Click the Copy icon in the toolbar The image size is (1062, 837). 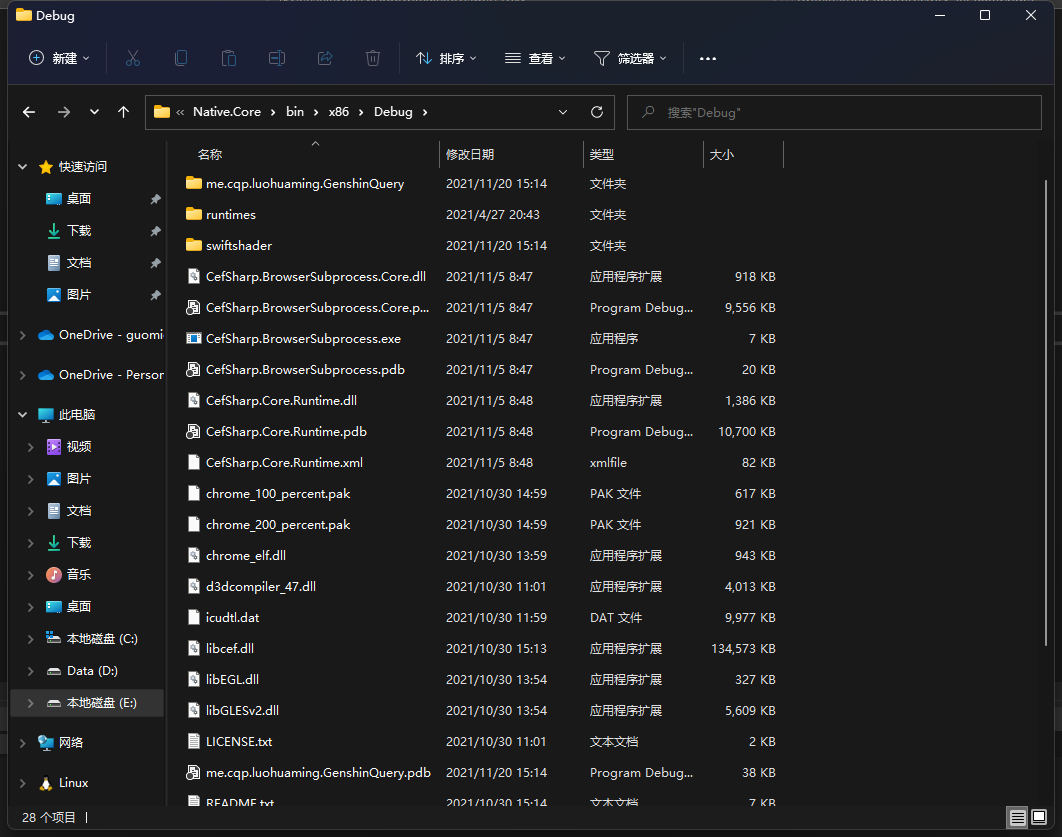[x=181, y=58]
